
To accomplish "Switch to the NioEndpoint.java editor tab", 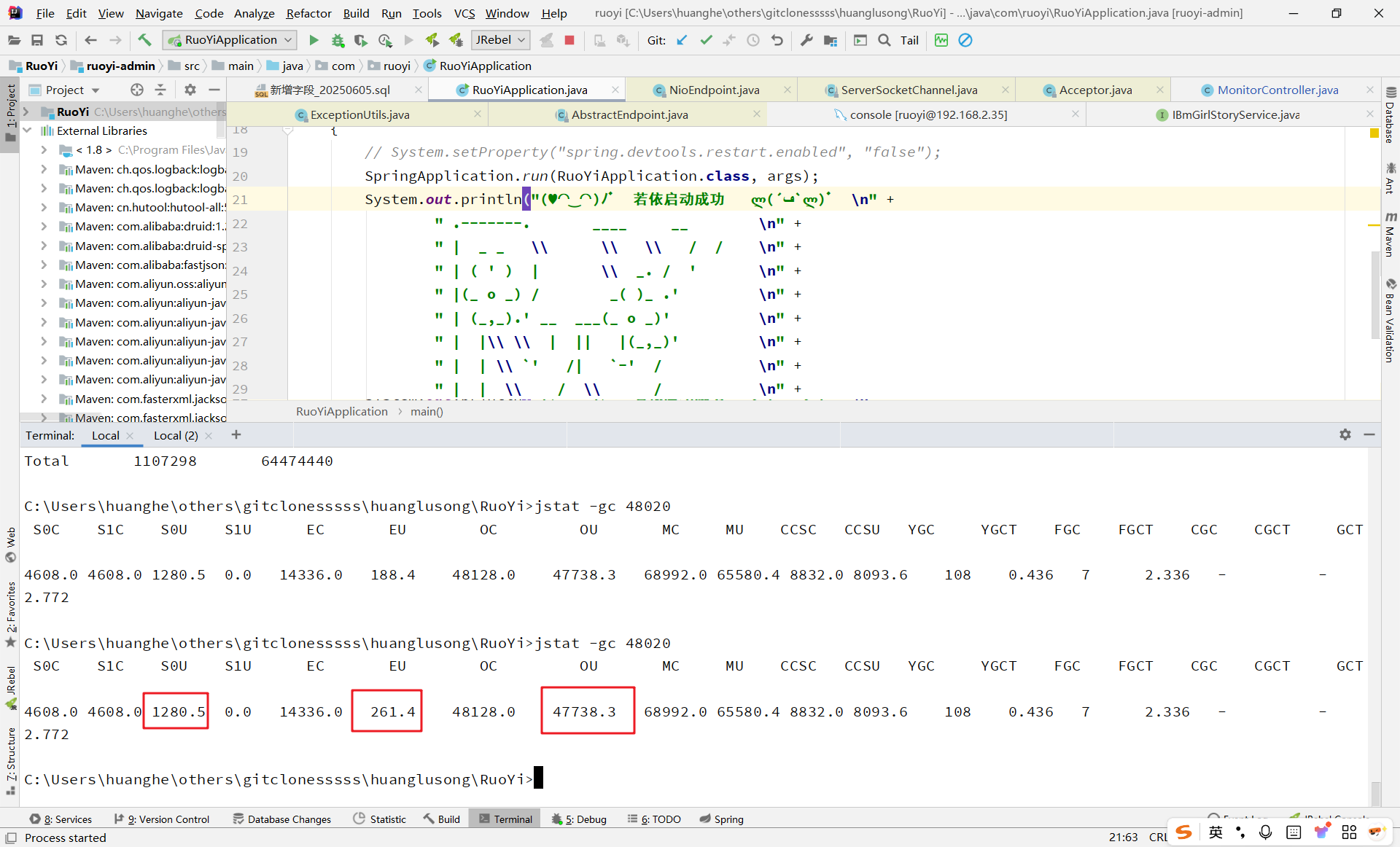I will 714,90.
